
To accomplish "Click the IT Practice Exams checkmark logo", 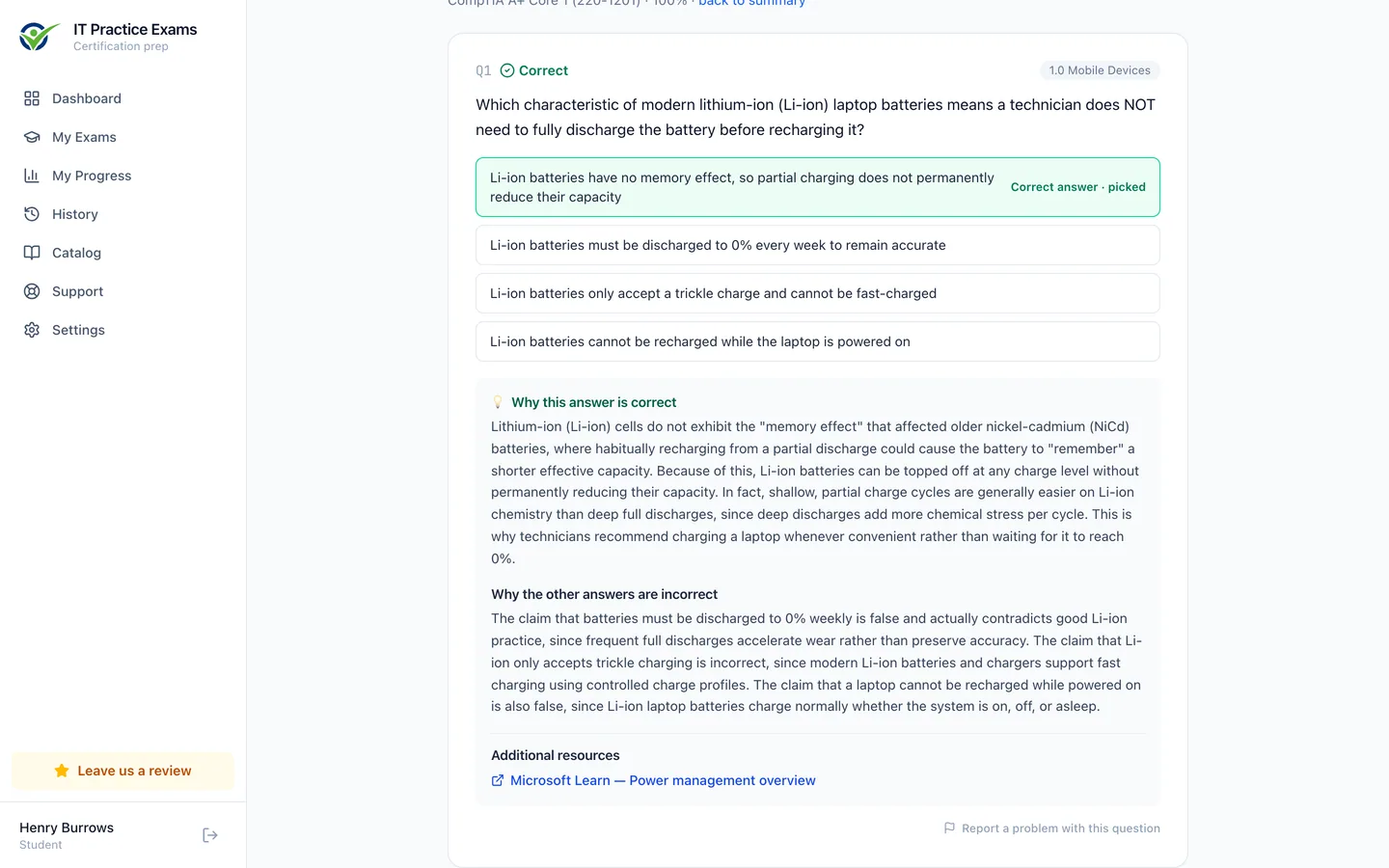I will (40, 37).
